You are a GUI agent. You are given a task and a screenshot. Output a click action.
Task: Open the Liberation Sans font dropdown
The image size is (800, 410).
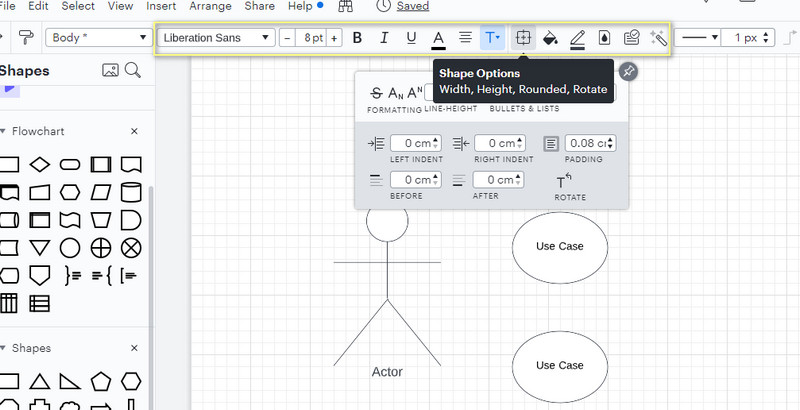[x=216, y=38]
